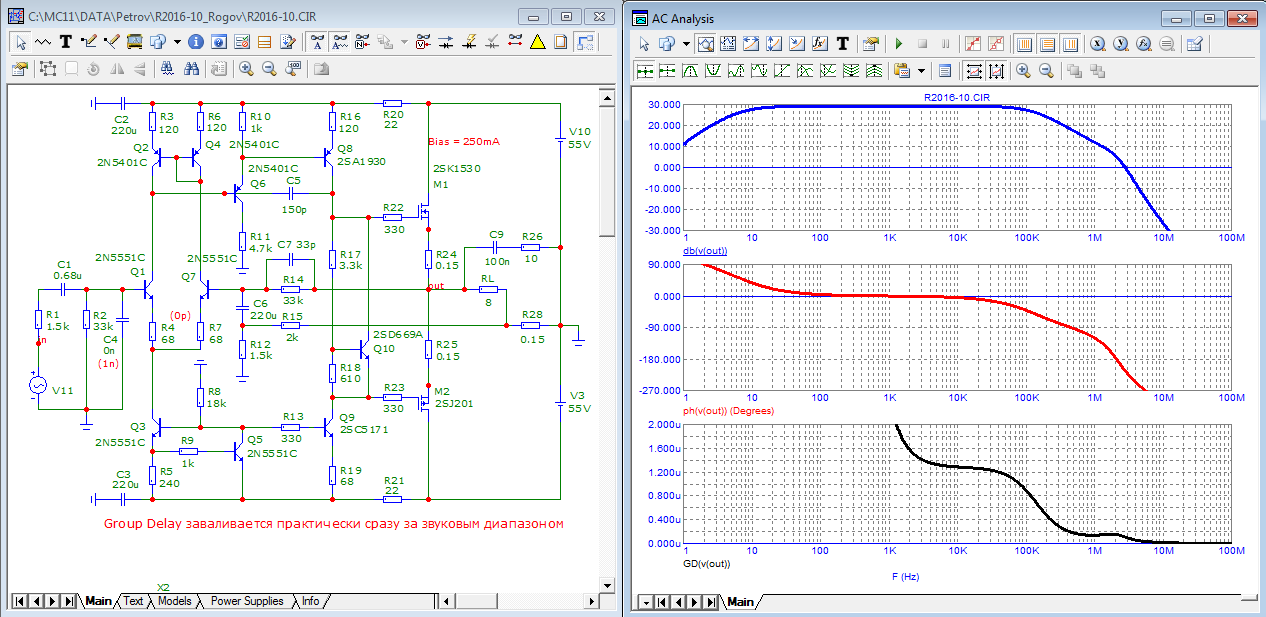
Task: Switch to the Models tab
Action: (x=174, y=601)
